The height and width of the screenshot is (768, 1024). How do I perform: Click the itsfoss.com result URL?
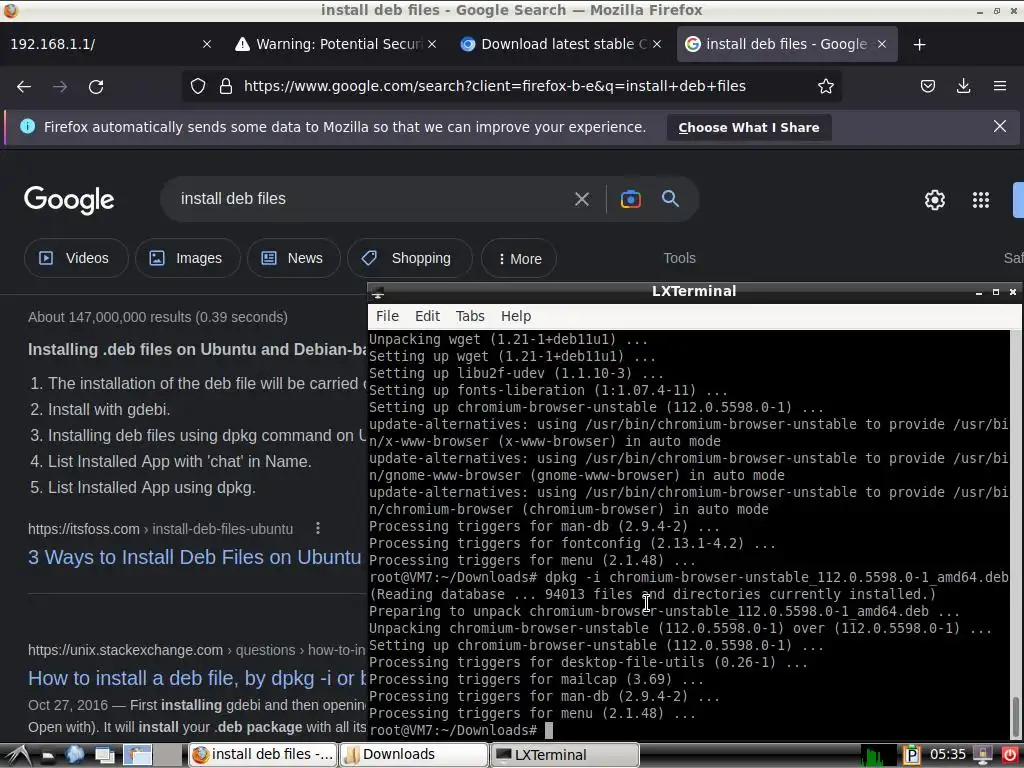[160, 529]
